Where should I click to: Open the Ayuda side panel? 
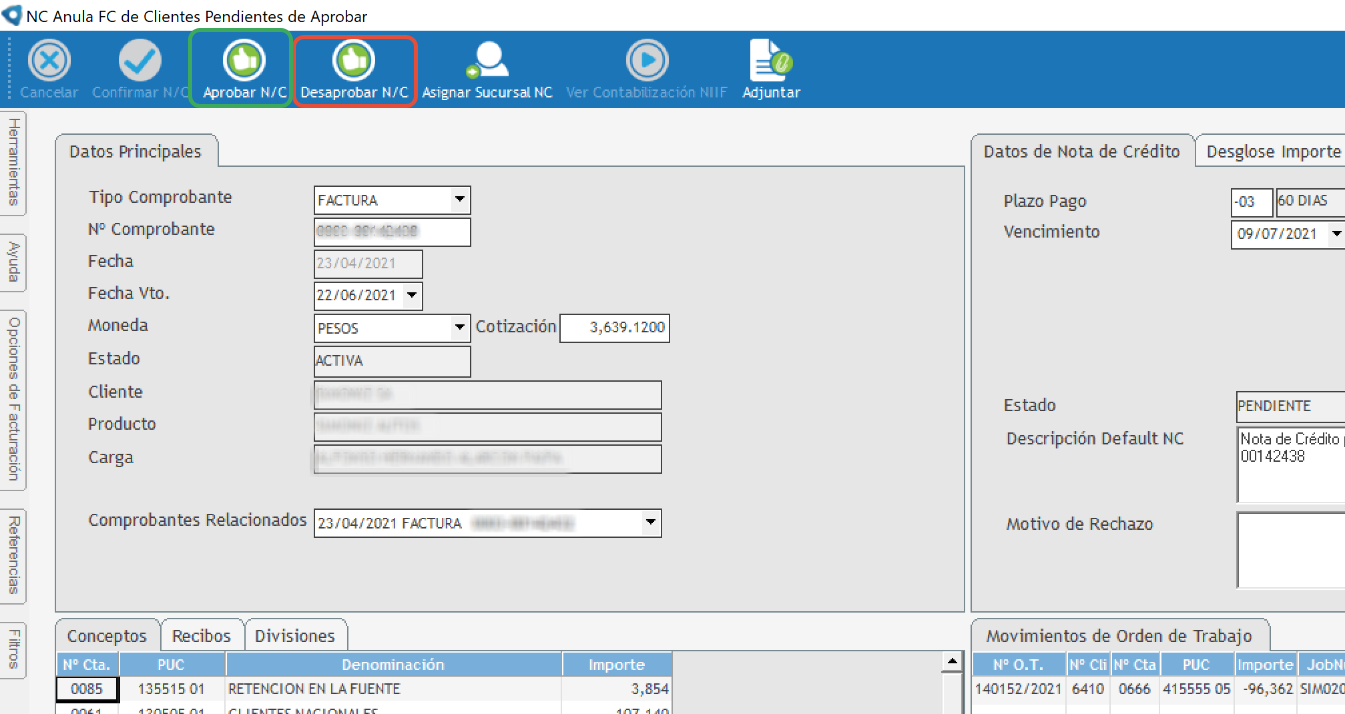tap(14, 262)
